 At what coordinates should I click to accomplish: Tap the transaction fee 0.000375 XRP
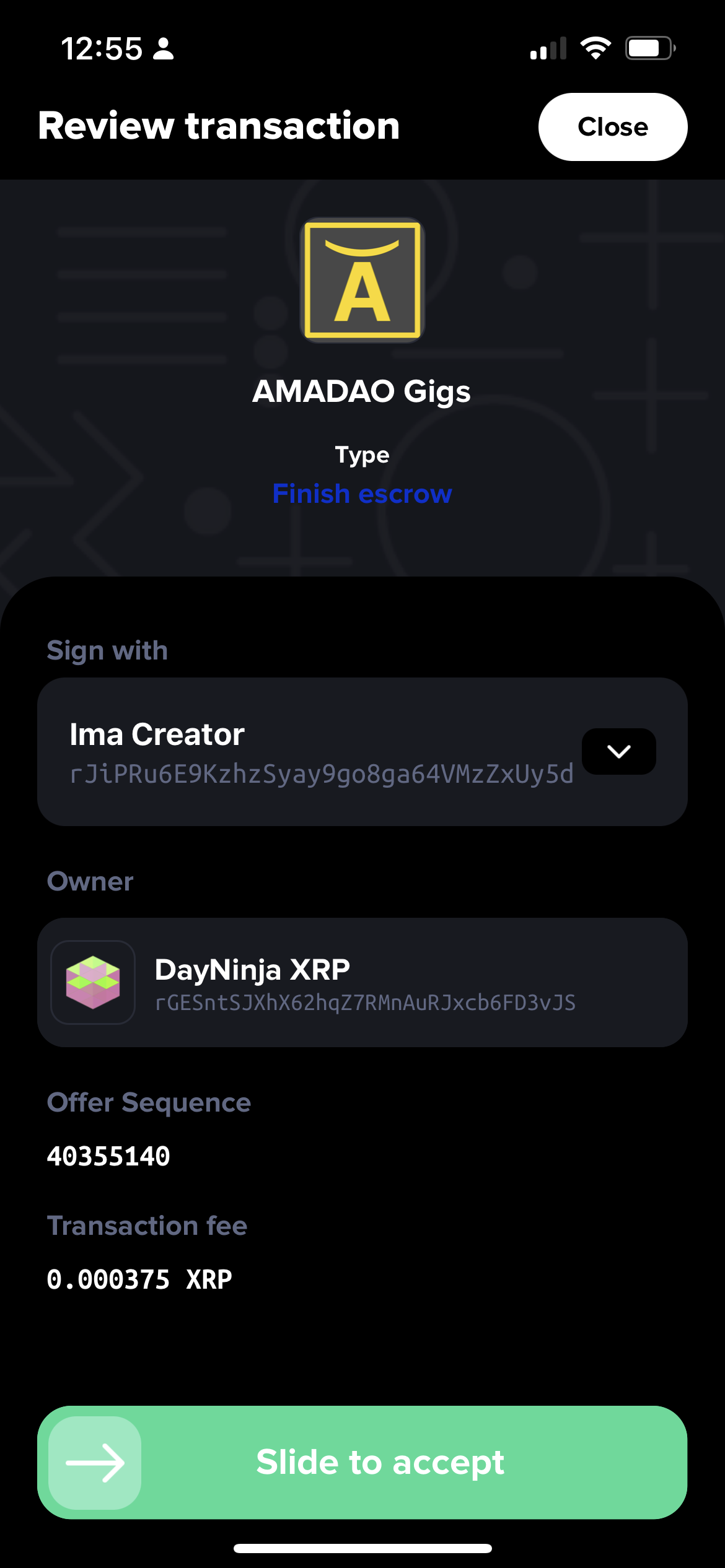click(139, 1279)
